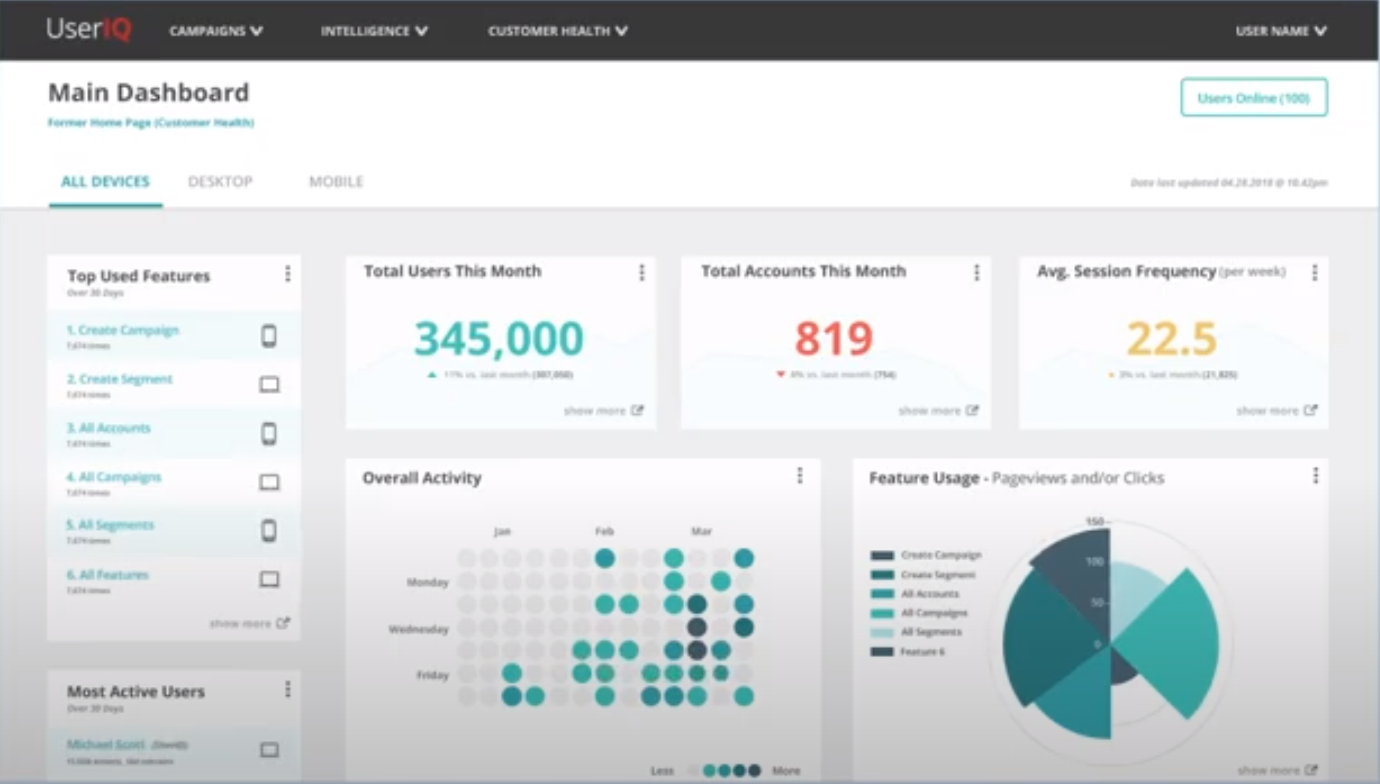Open Former Home Page (Customer Health) link
The height and width of the screenshot is (784, 1380).
[x=151, y=123]
